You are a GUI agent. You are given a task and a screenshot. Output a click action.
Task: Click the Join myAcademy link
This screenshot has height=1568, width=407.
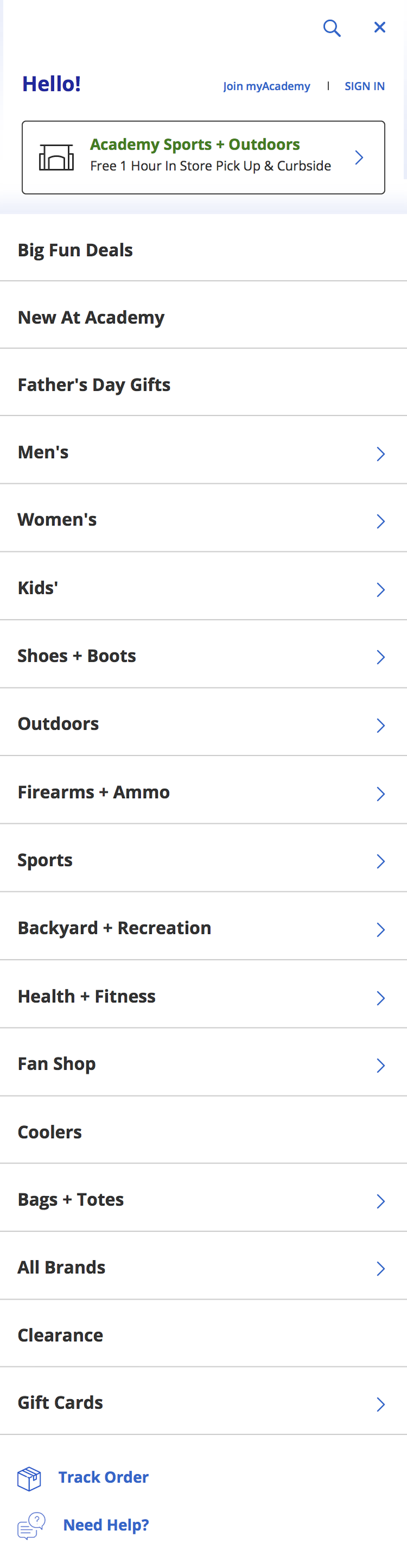266,86
